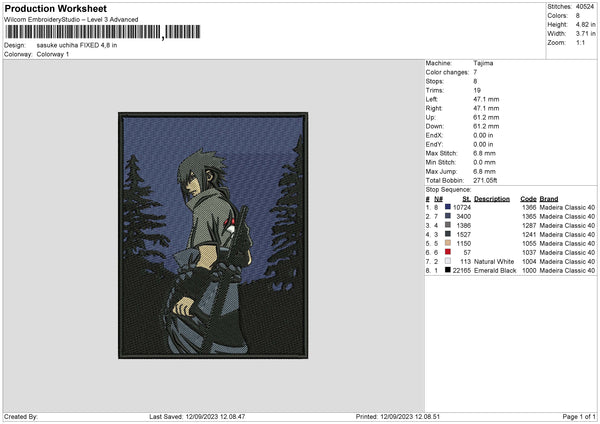Click the stitch count 1386 in row 3
The image size is (600, 424).
[x=464, y=225]
